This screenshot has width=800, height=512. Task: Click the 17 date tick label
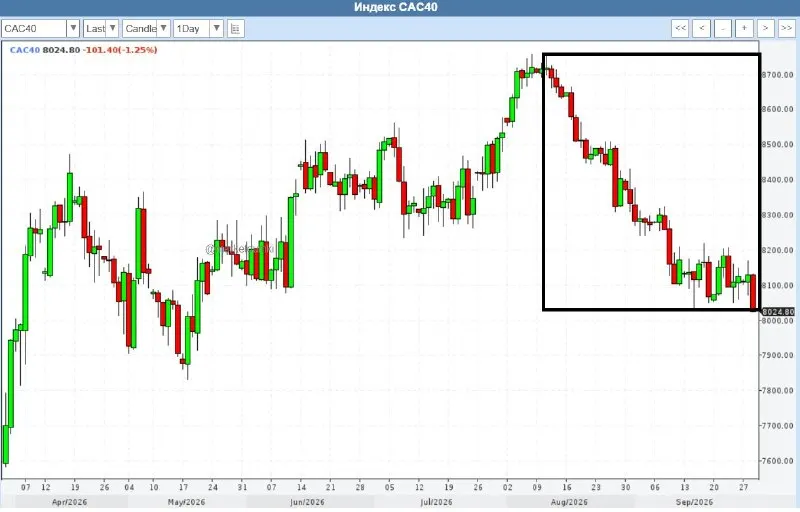(183, 488)
